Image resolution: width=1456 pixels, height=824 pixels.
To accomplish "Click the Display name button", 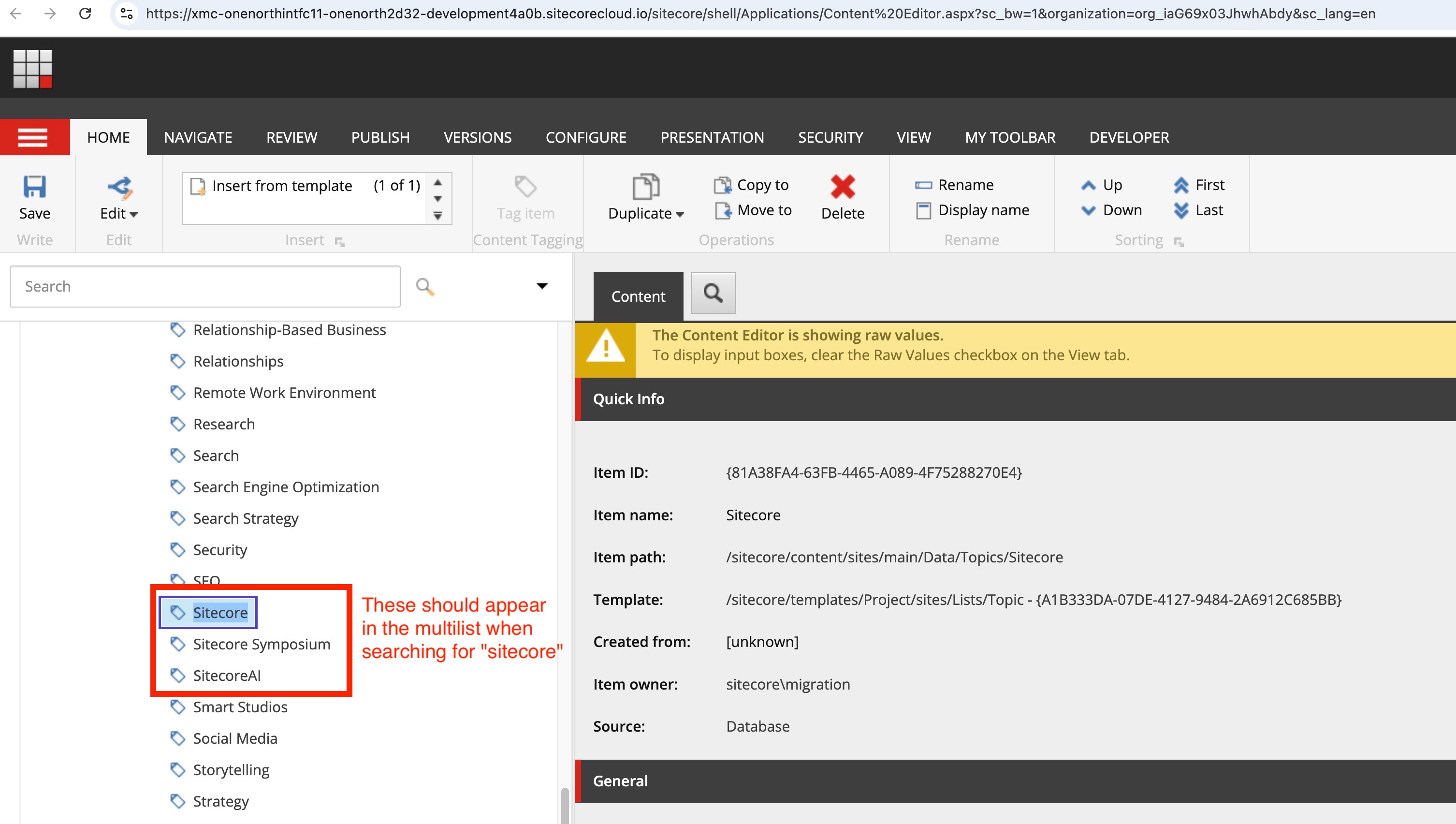I will [x=973, y=210].
